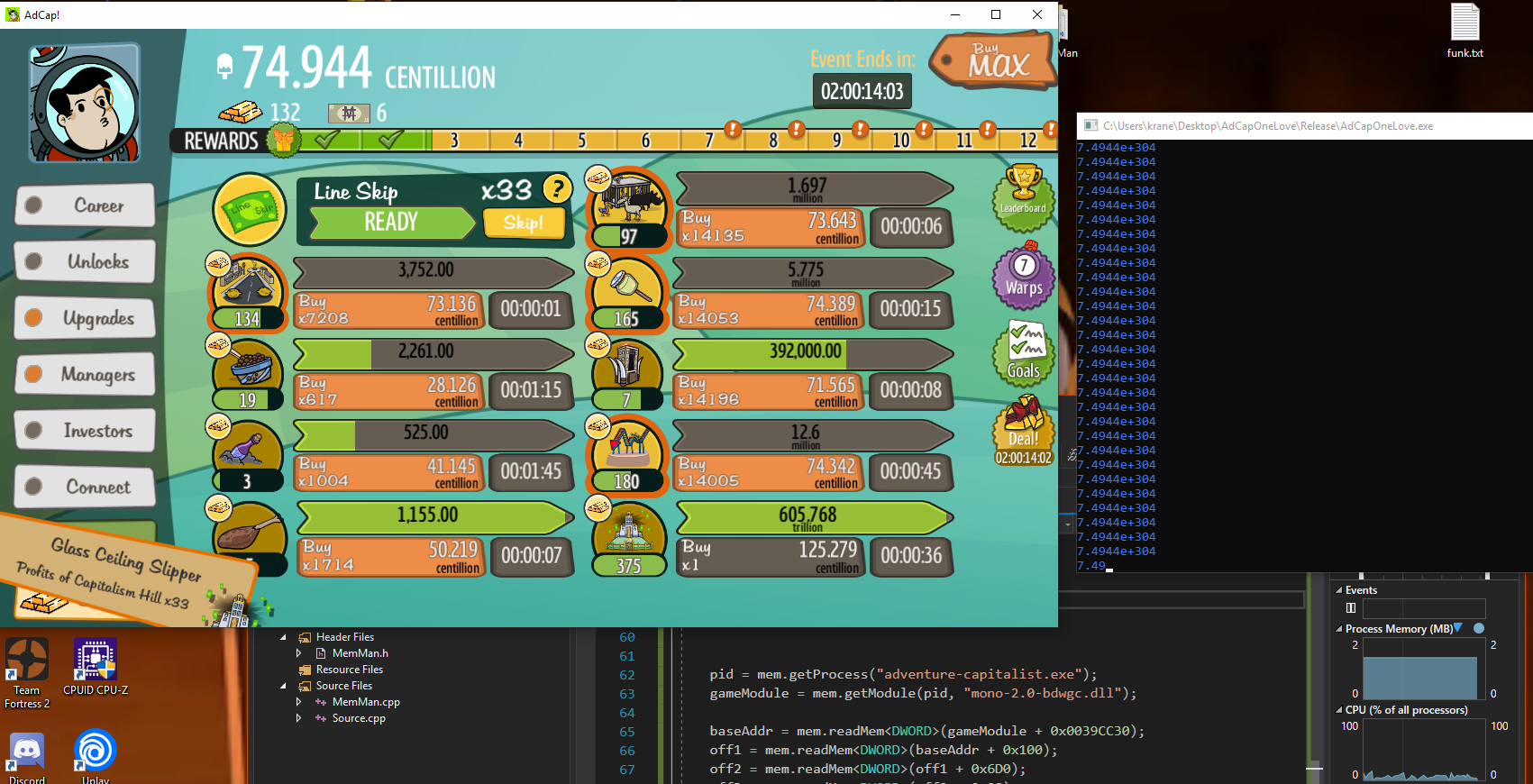Open the Upgrades menu
Viewport: 1533px width, 784px height.
pyautogui.click(x=85, y=318)
